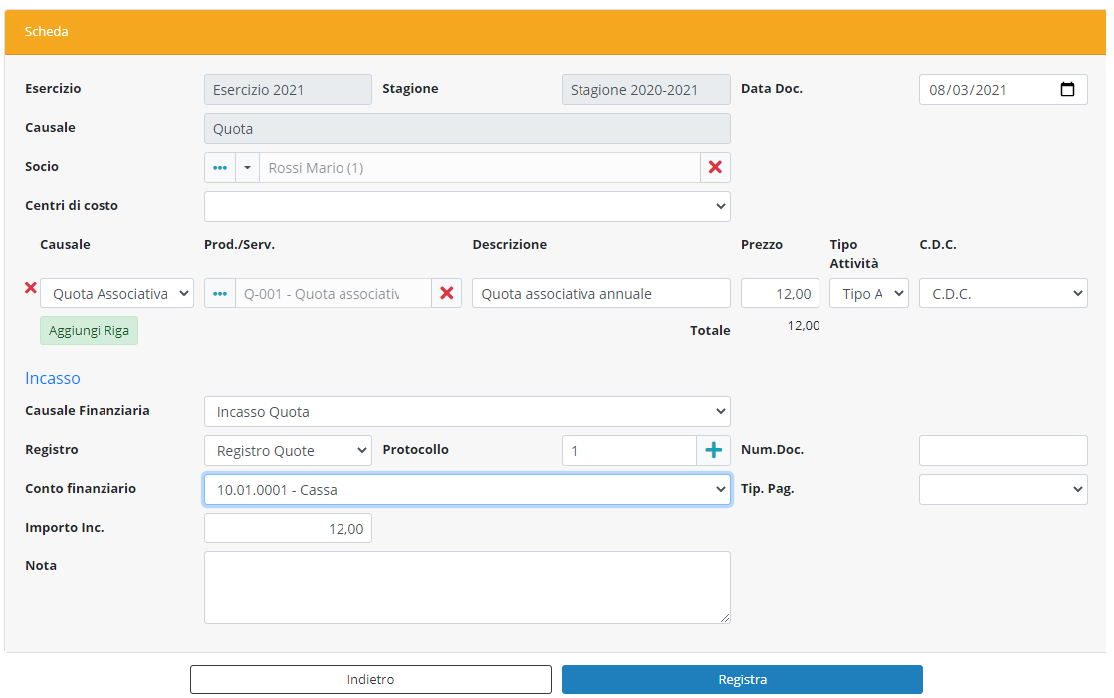Remove the Q-001 product with the red X
Viewport: 1114px width, 698px height.
coord(447,293)
